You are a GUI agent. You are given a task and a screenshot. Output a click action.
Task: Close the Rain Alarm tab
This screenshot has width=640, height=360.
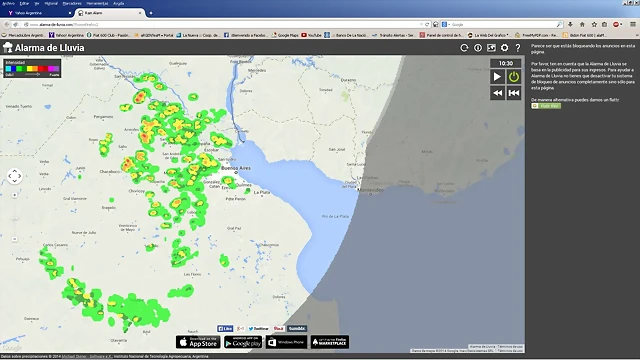pyautogui.click(x=140, y=13)
